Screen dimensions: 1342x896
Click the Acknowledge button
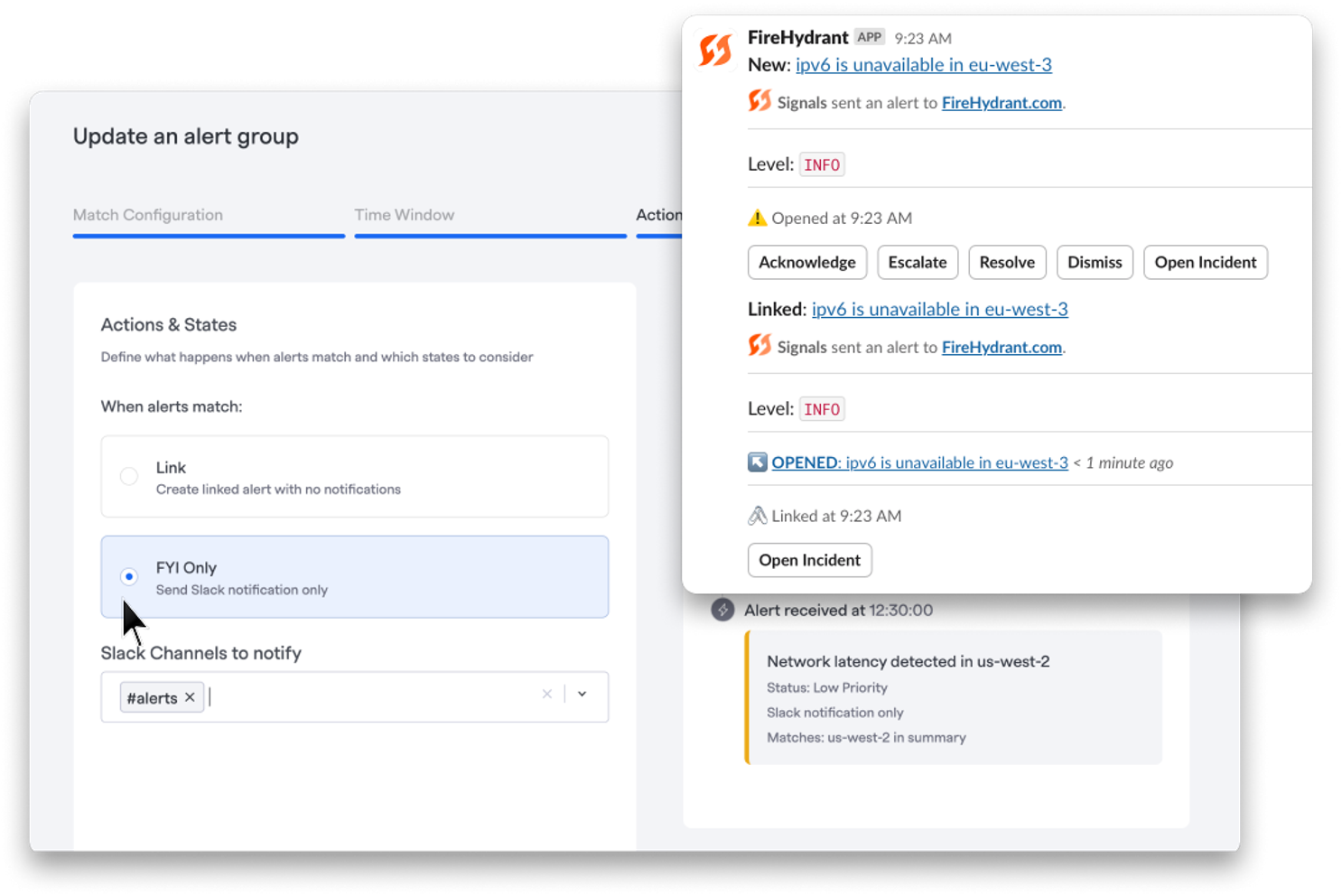pyautogui.click(x=807, y=262)
